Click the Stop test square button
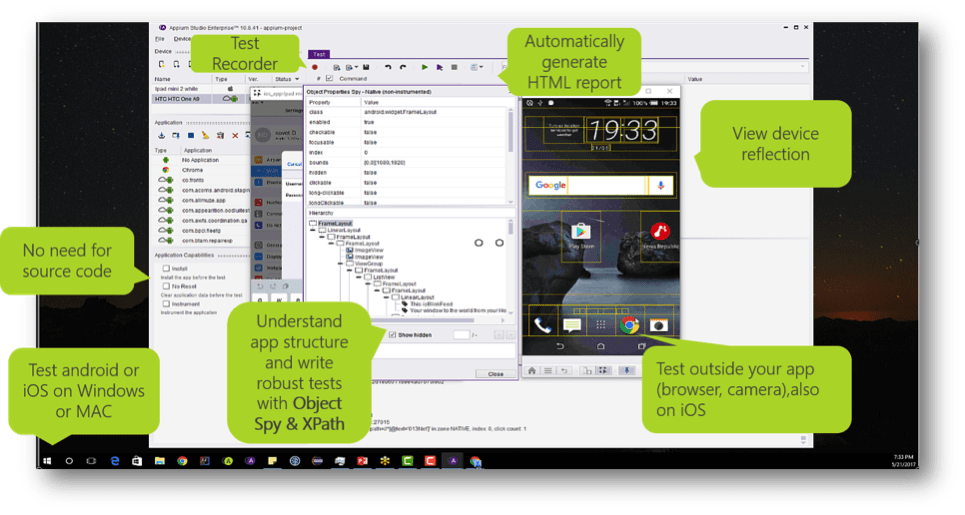This screenshot has width=965, height=515. click(x=454, y=67)
